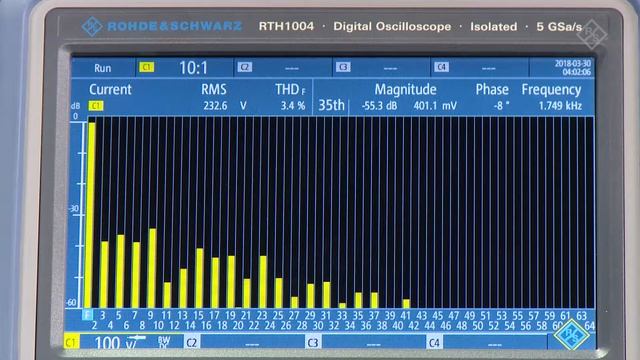Tap the magnitude reading -55.3 dB
Screen dimensions: 640x360
point(379,106)
